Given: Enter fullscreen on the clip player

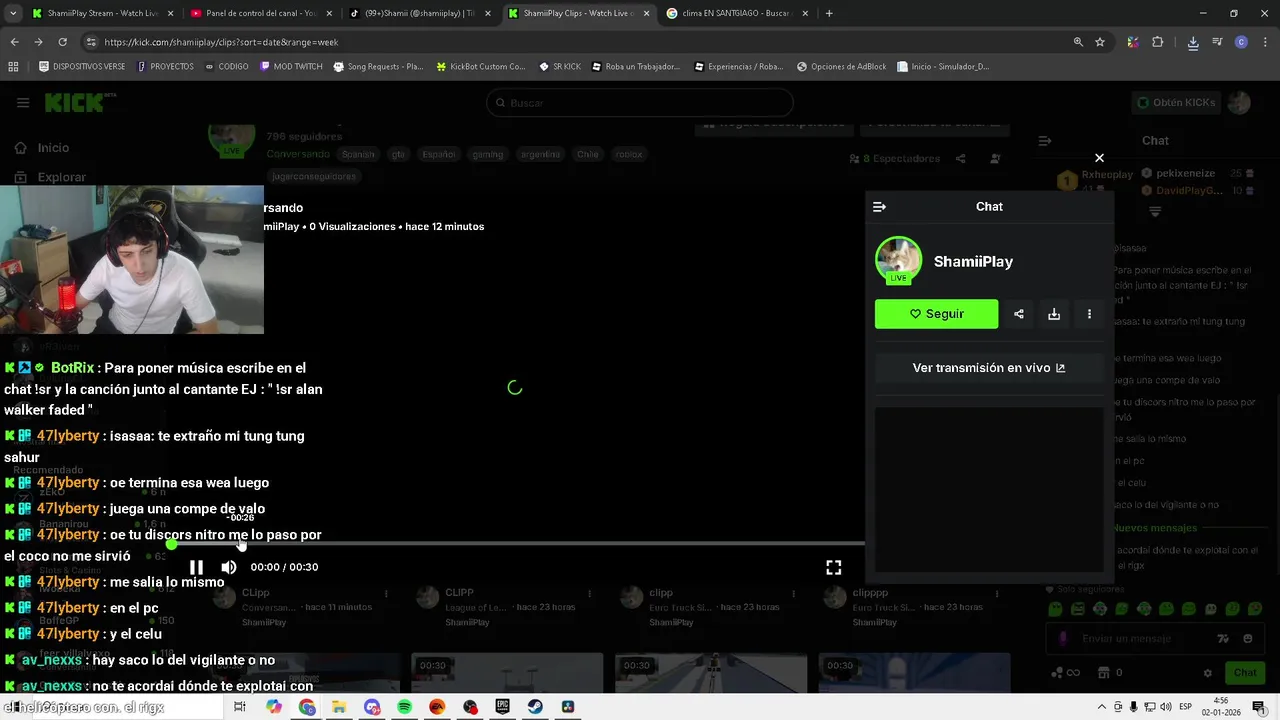Looking at the screenshot, I should (833, 567).
